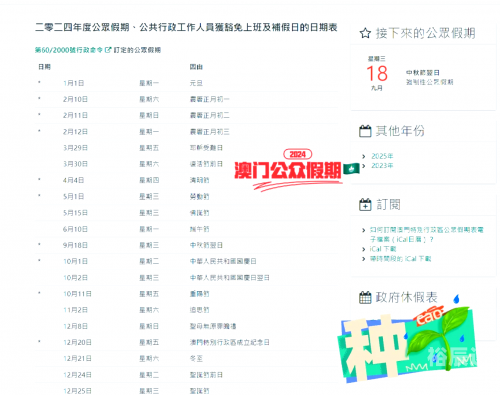Click the 10月1日 date cell
Screen dimensions: 500x395
[75, 261]
